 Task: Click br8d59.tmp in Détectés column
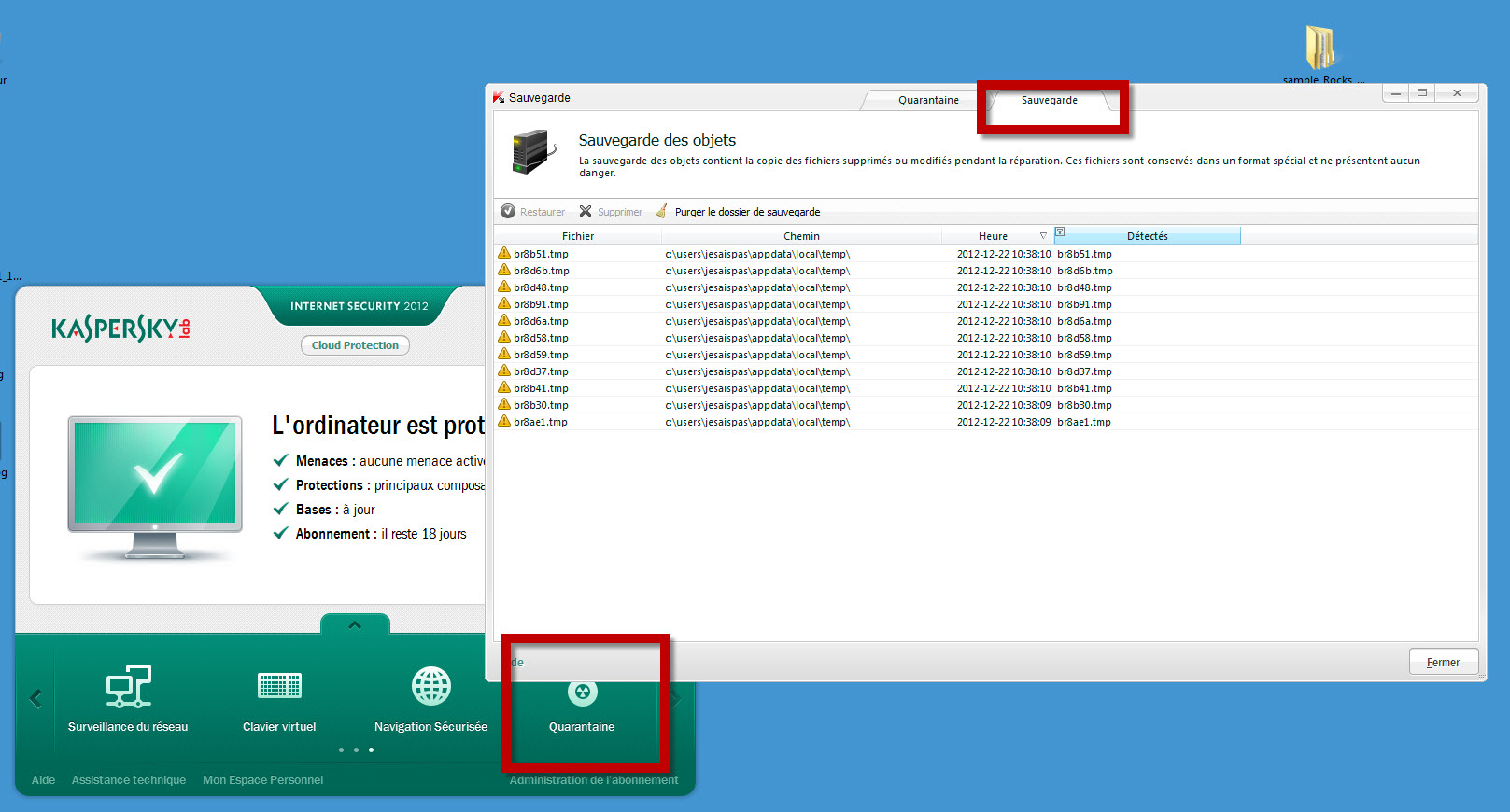coord(1084,355)
